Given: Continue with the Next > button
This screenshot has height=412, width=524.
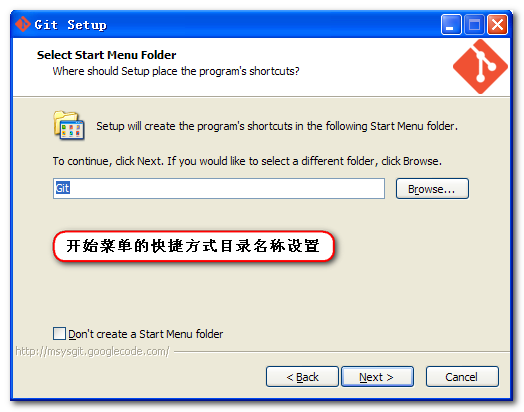Looking at the screenshot, I should click(377, 377).
